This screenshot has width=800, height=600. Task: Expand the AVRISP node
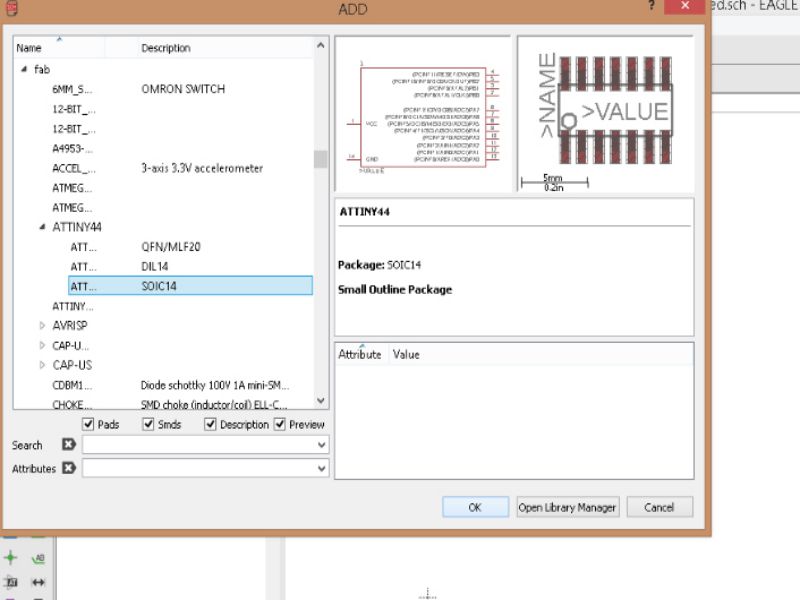click(x=42, y=325)
